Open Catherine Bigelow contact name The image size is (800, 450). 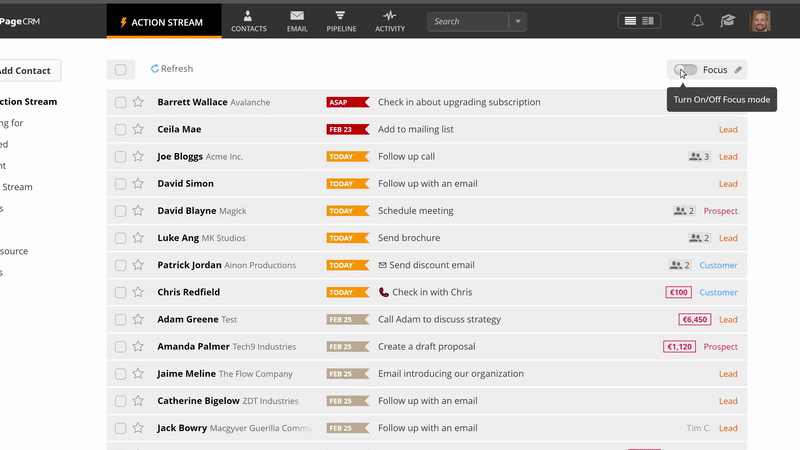pos(198,401)
